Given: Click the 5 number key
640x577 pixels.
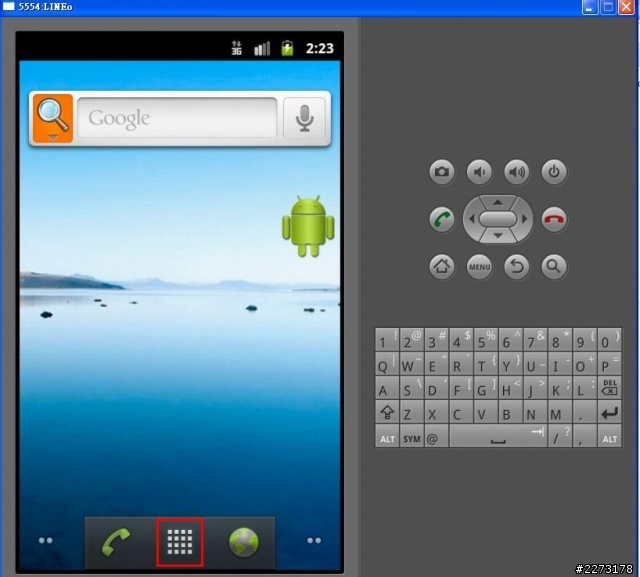Looking at the screenshot, I should tap(486, 340).
